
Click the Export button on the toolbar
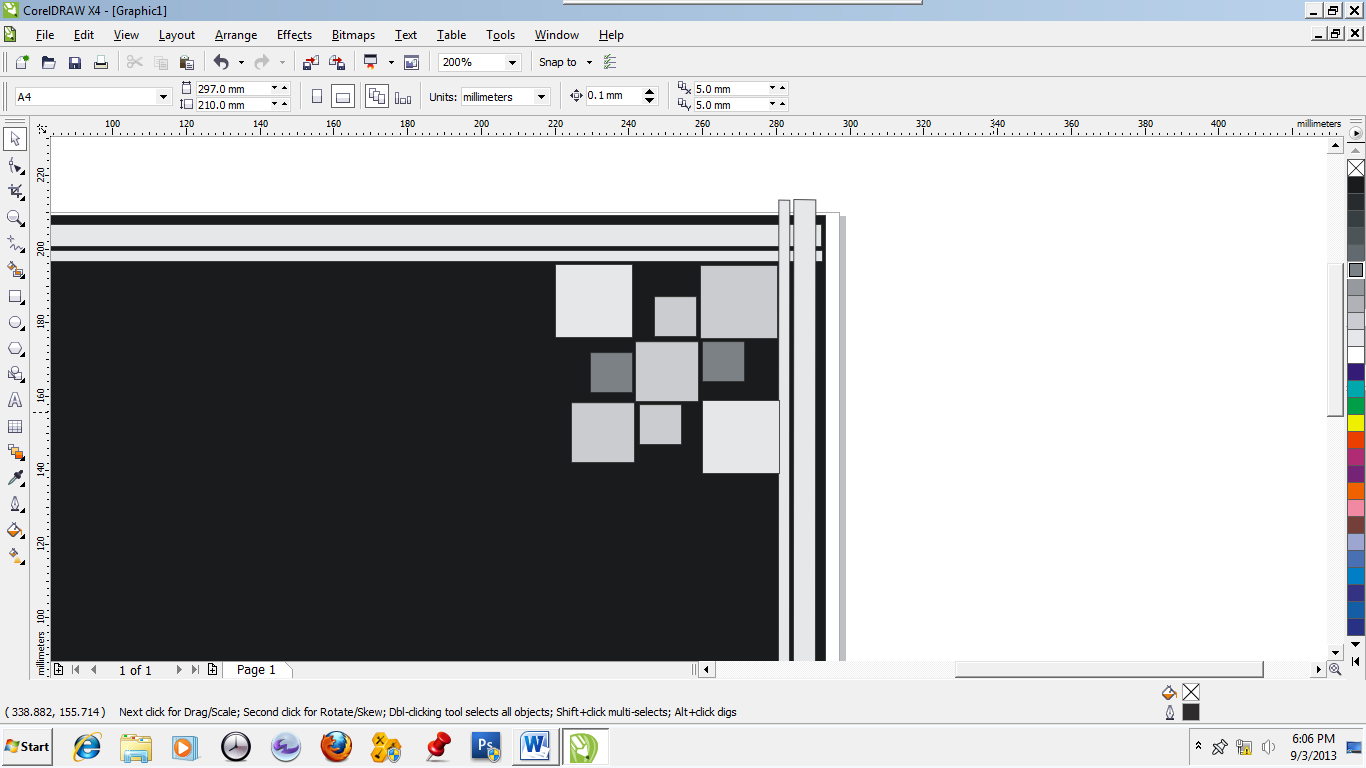click(x=337, y=62)
